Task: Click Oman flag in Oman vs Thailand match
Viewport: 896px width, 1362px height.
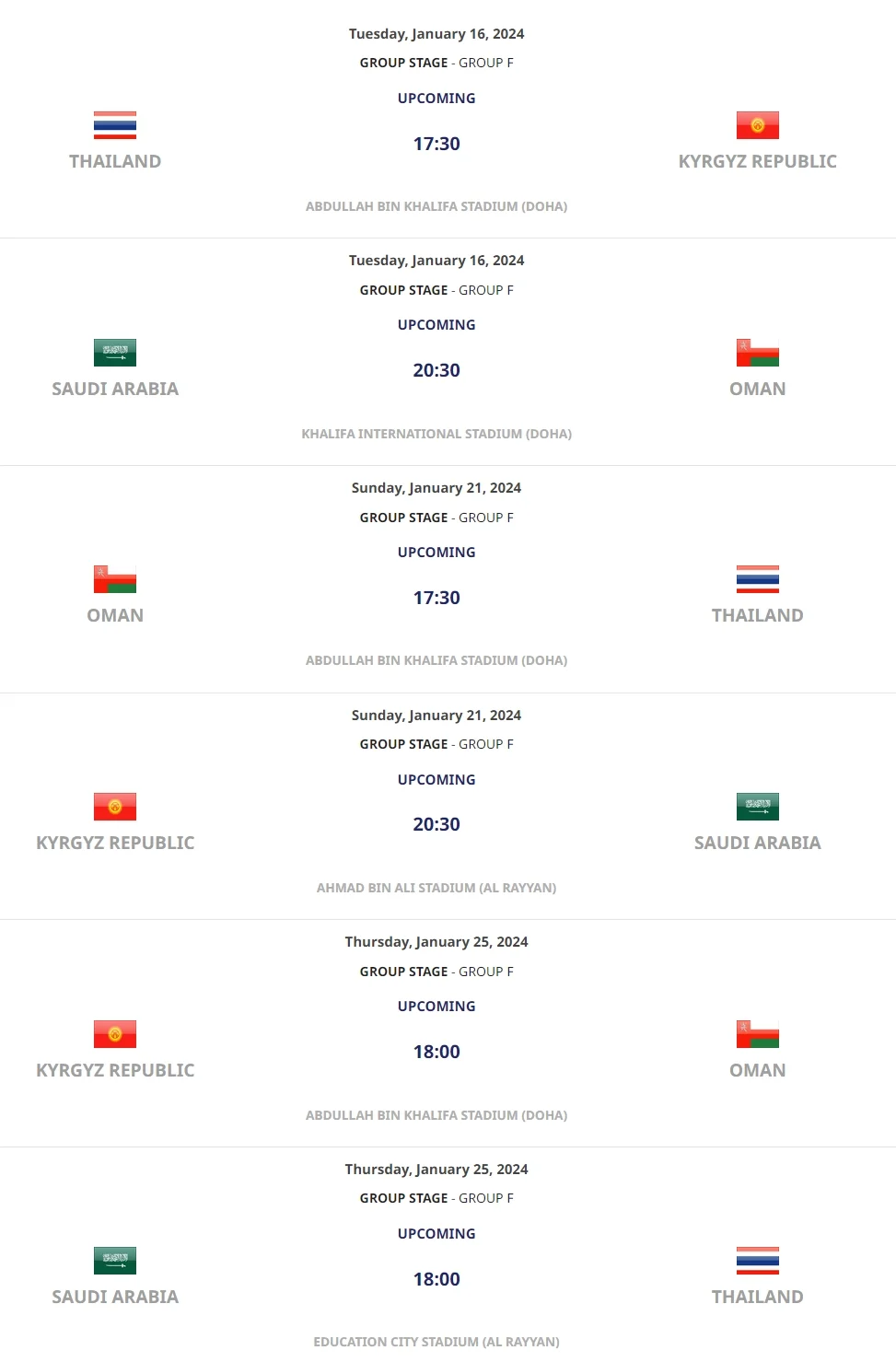Action: coord(115,579)
